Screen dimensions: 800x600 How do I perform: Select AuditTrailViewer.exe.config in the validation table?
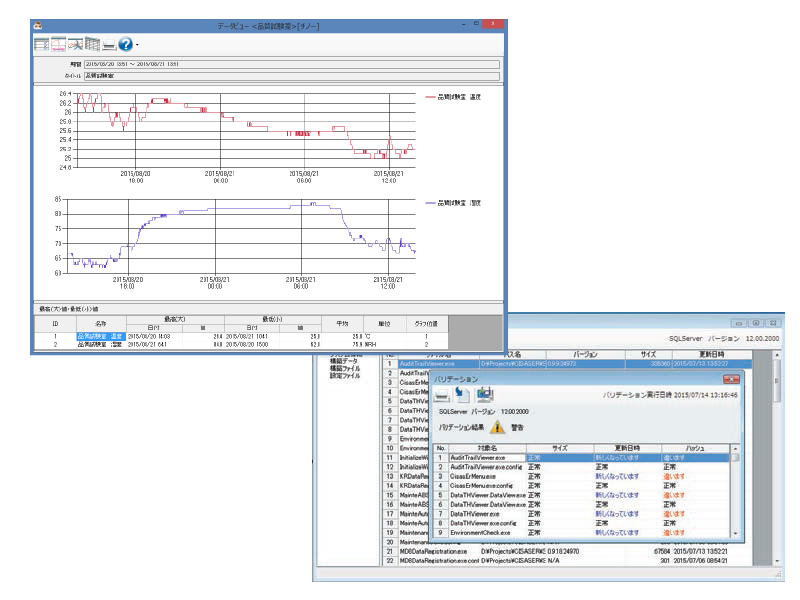pyautogui.click(x=582, y=467)
